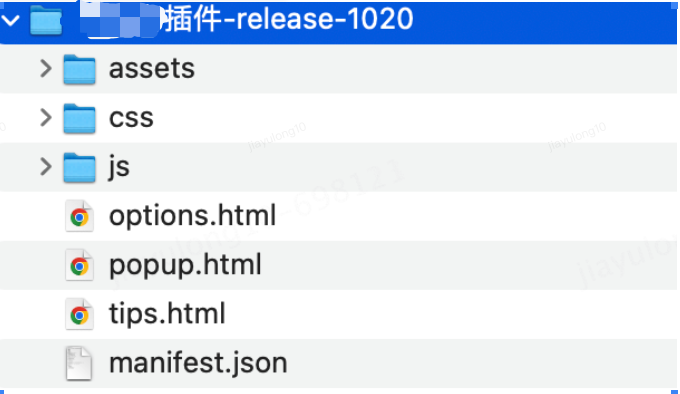Expand the assets folder chevron
Screen dimensions: 680x394
(x=46, y=68)
